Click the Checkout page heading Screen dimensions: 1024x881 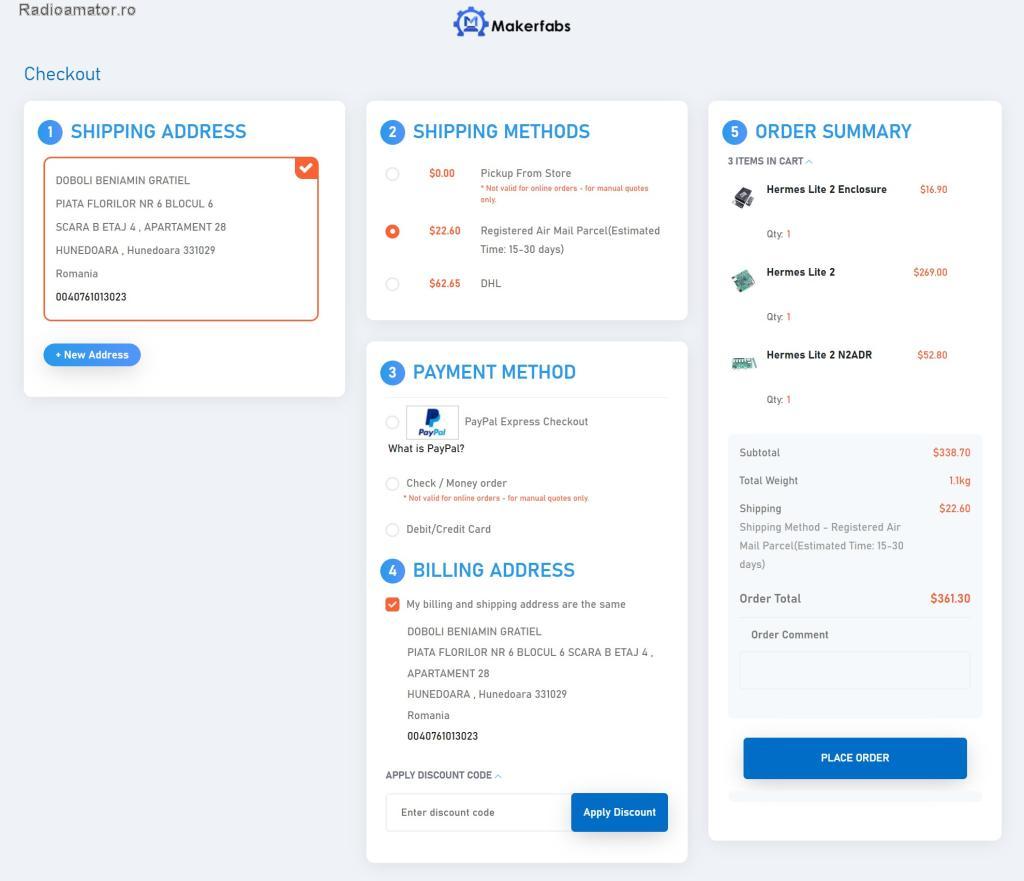coord(63,74)
